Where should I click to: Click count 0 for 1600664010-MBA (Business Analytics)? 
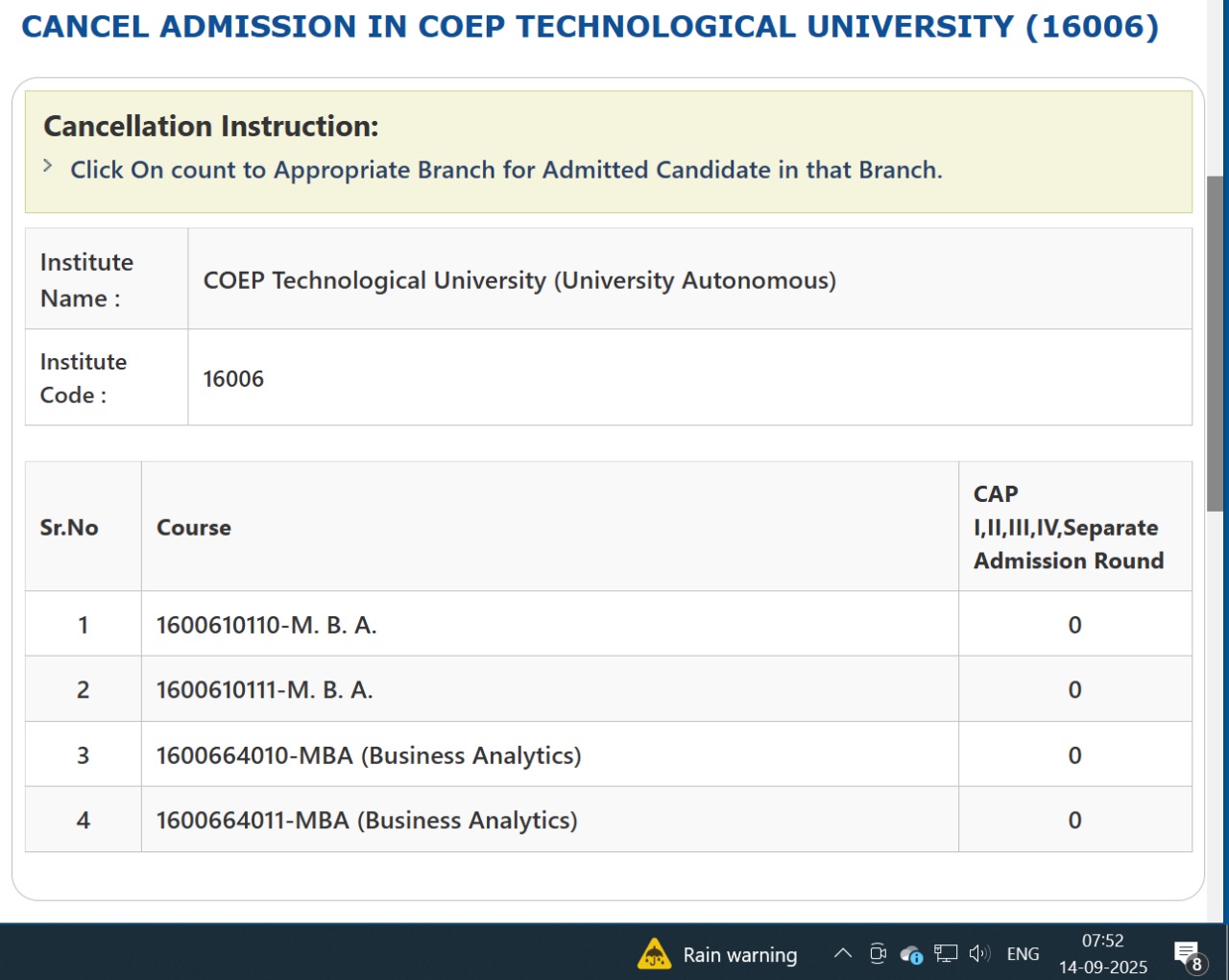click(1074, 755)
